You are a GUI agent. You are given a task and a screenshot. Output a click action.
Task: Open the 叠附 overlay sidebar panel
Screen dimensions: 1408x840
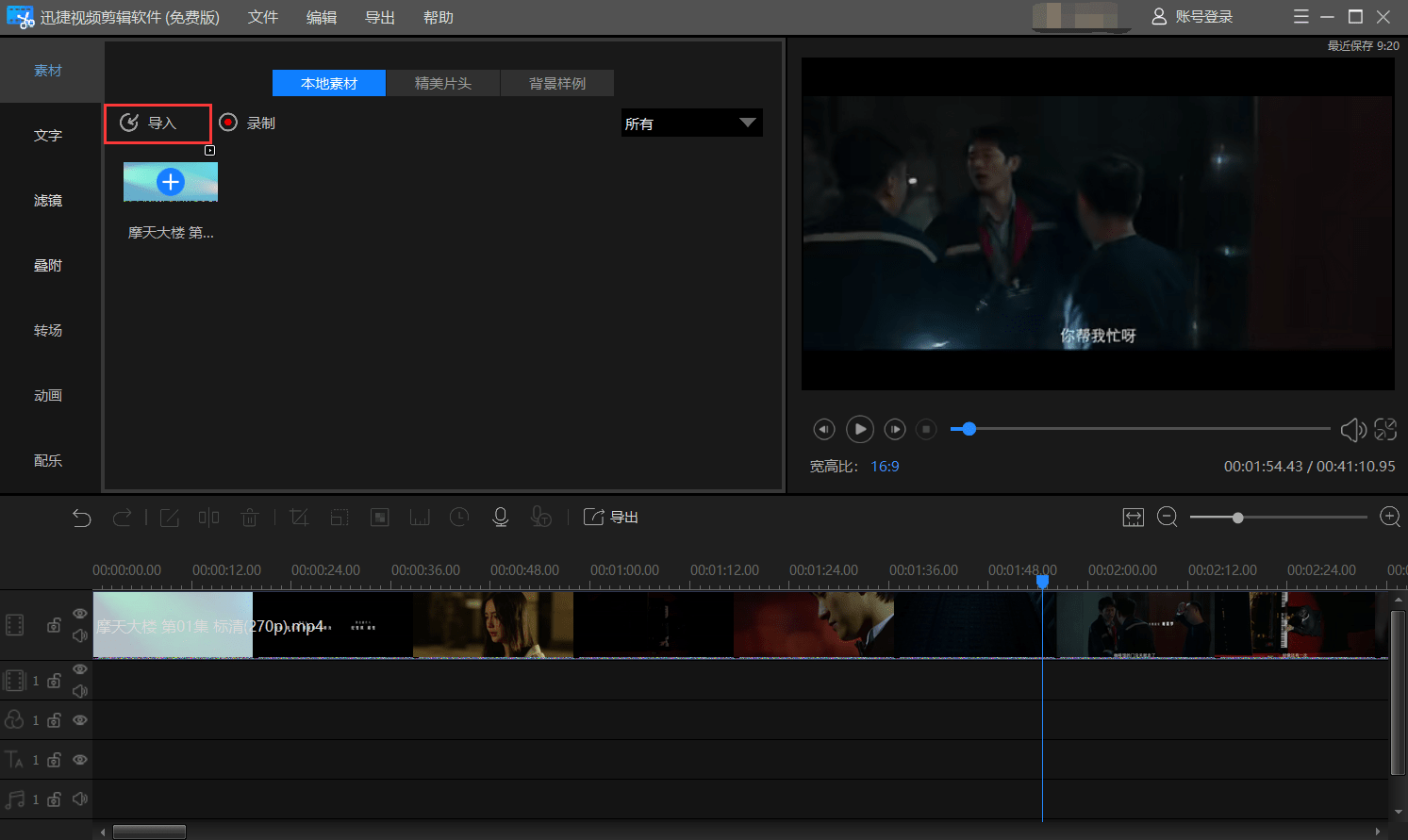coord(48,266)
